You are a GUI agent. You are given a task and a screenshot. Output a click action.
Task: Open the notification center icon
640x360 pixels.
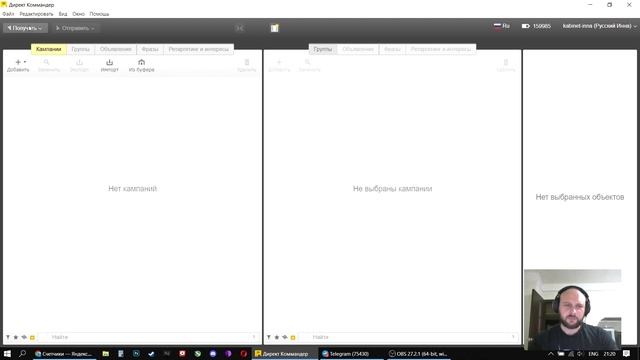pyautogui.click(x=627, y=354)
